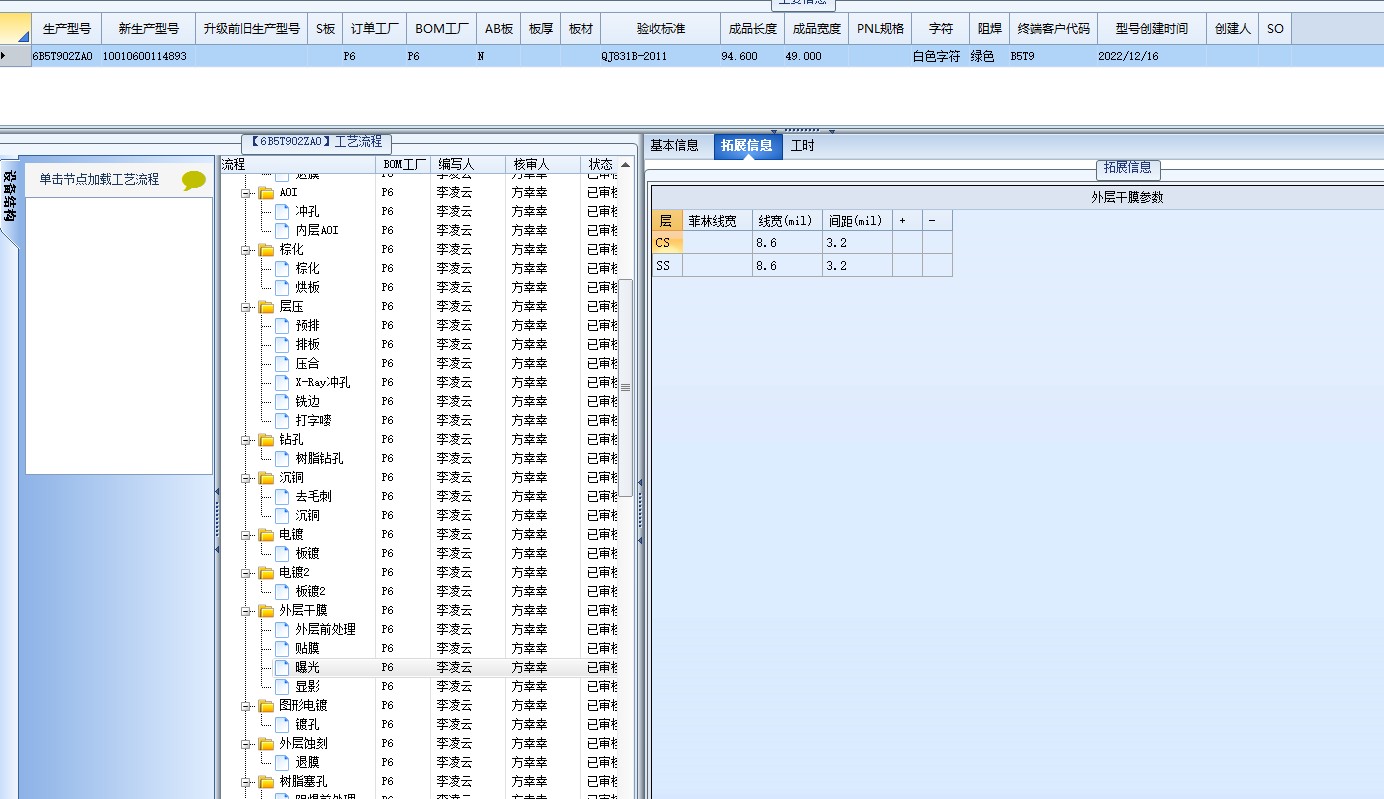Viewport: 1384px width, 799px height.
Task: Click the - cell in SS row
Action: (937, 266)
